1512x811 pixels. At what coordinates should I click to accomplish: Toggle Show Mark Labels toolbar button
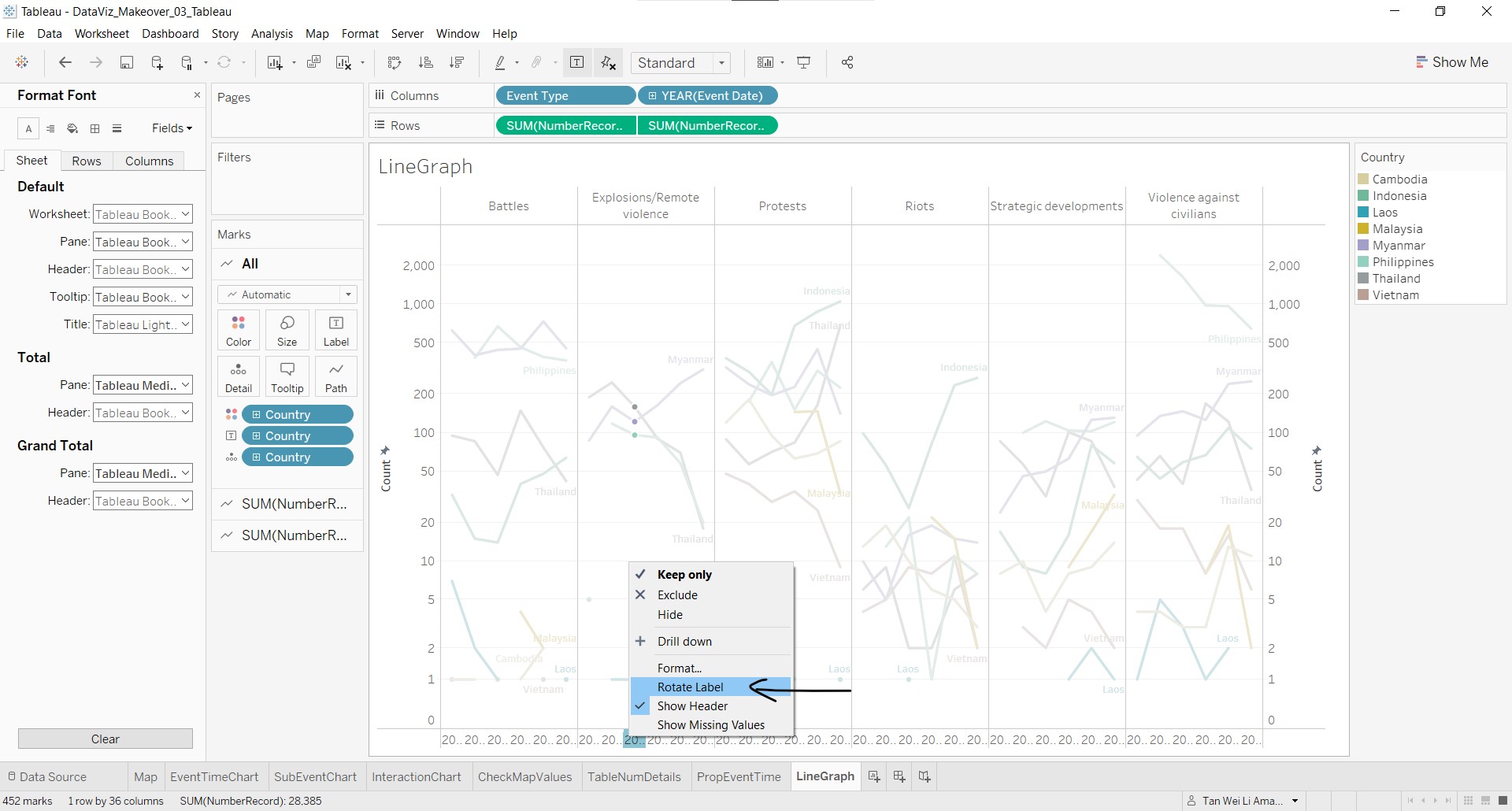[x=576, y=63]
